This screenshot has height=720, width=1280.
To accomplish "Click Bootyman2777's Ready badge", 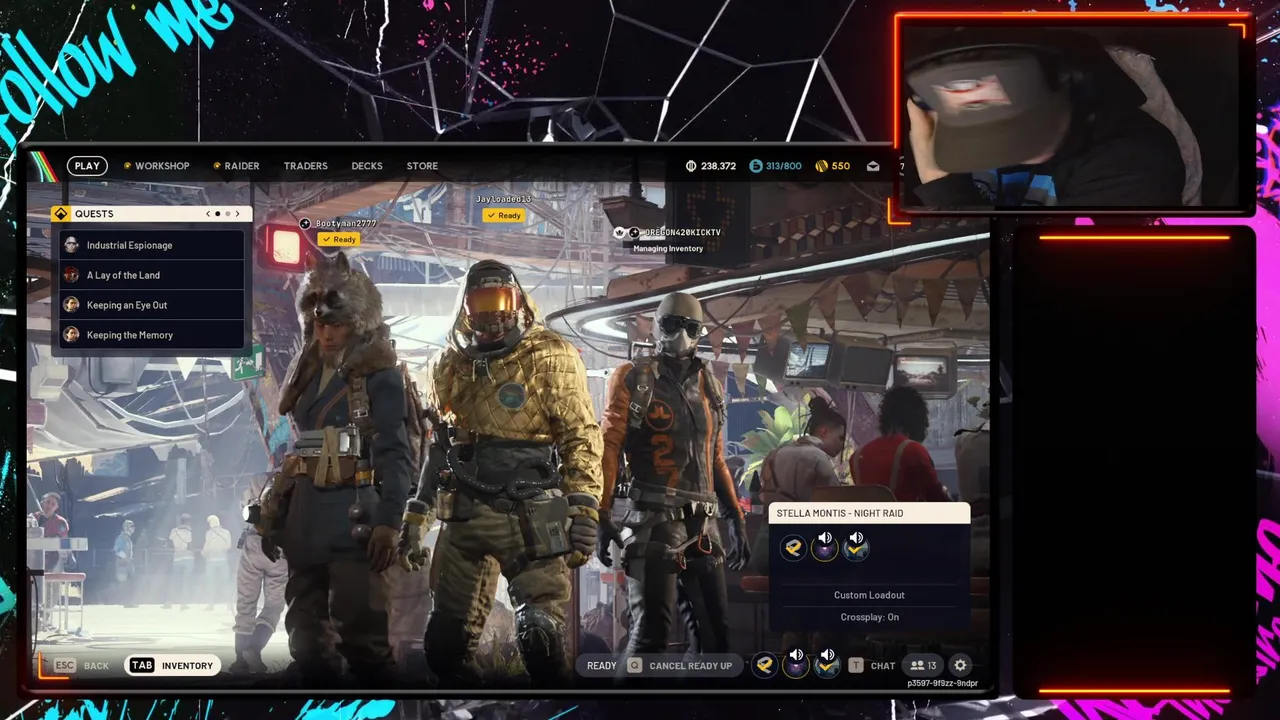I will tap(339, 240).
